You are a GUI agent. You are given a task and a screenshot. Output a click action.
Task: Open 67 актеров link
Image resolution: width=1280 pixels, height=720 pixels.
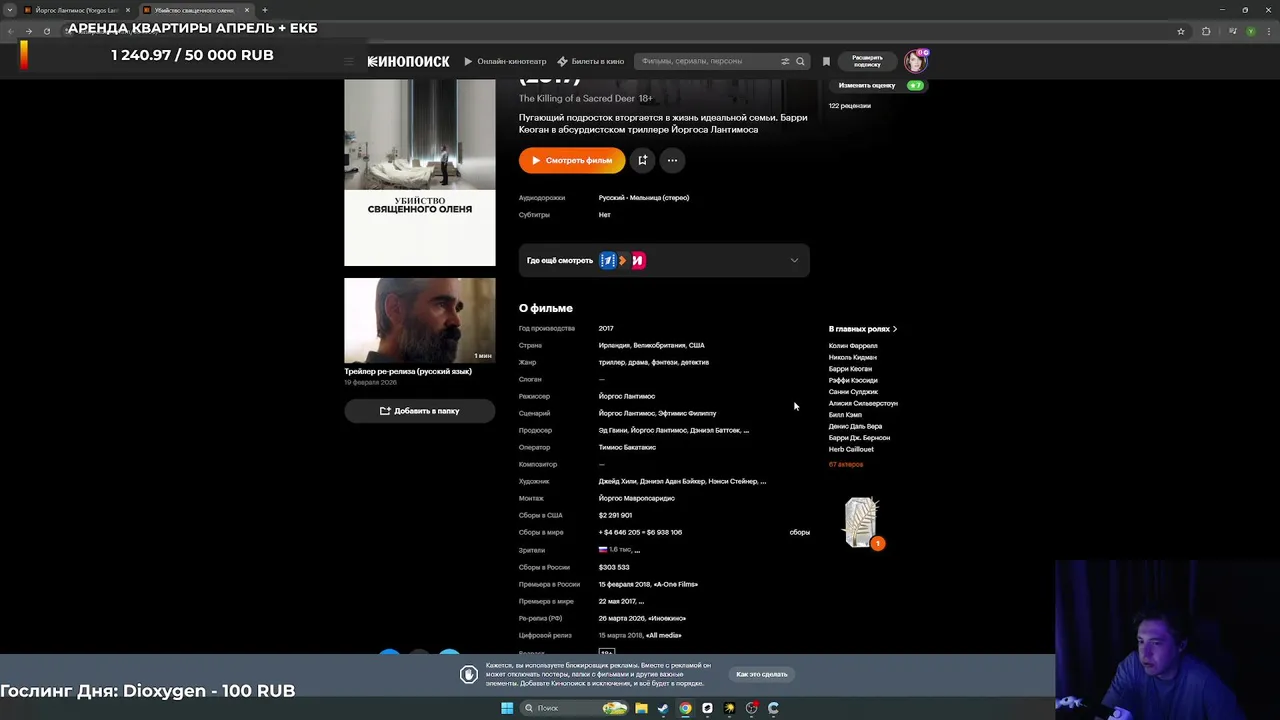(845, 464)
